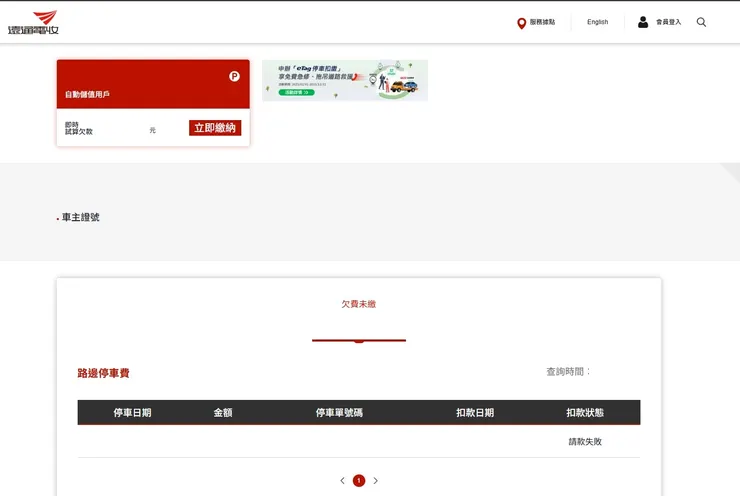740x496 pixels.
Task: Click the 立即繳納 pay now button
Action: [215, 128]
